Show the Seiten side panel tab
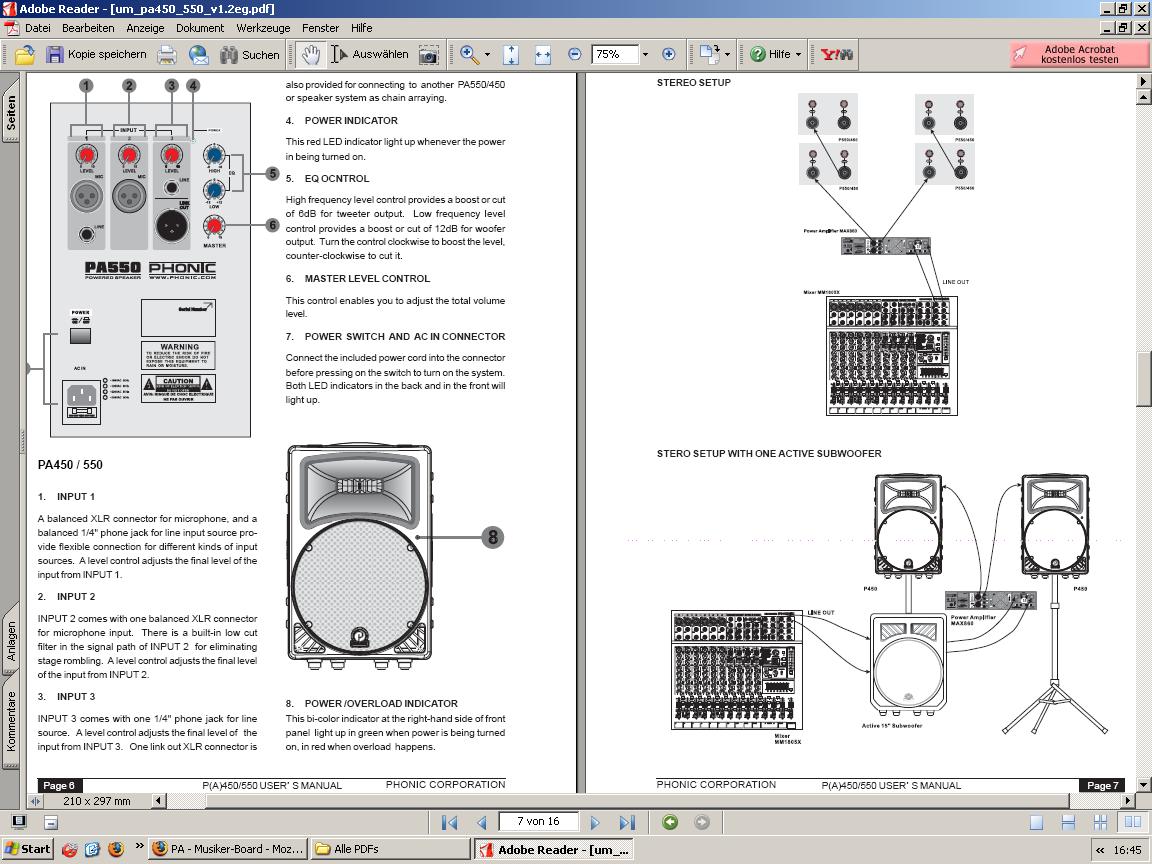The image size is (1152, 864). (x=10, y=109)
